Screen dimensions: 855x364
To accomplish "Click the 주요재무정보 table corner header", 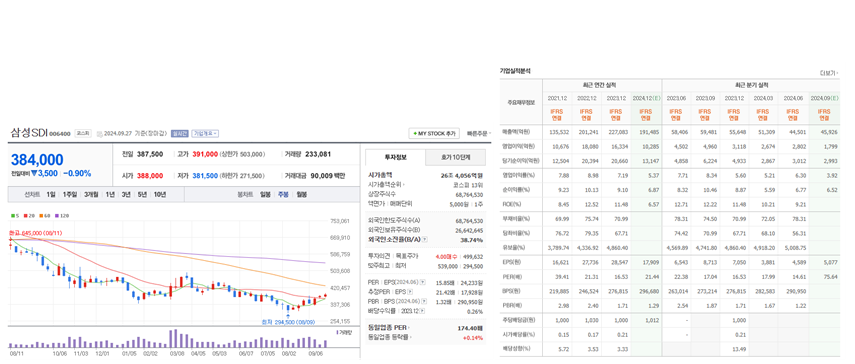I will (x=521, y=102).
